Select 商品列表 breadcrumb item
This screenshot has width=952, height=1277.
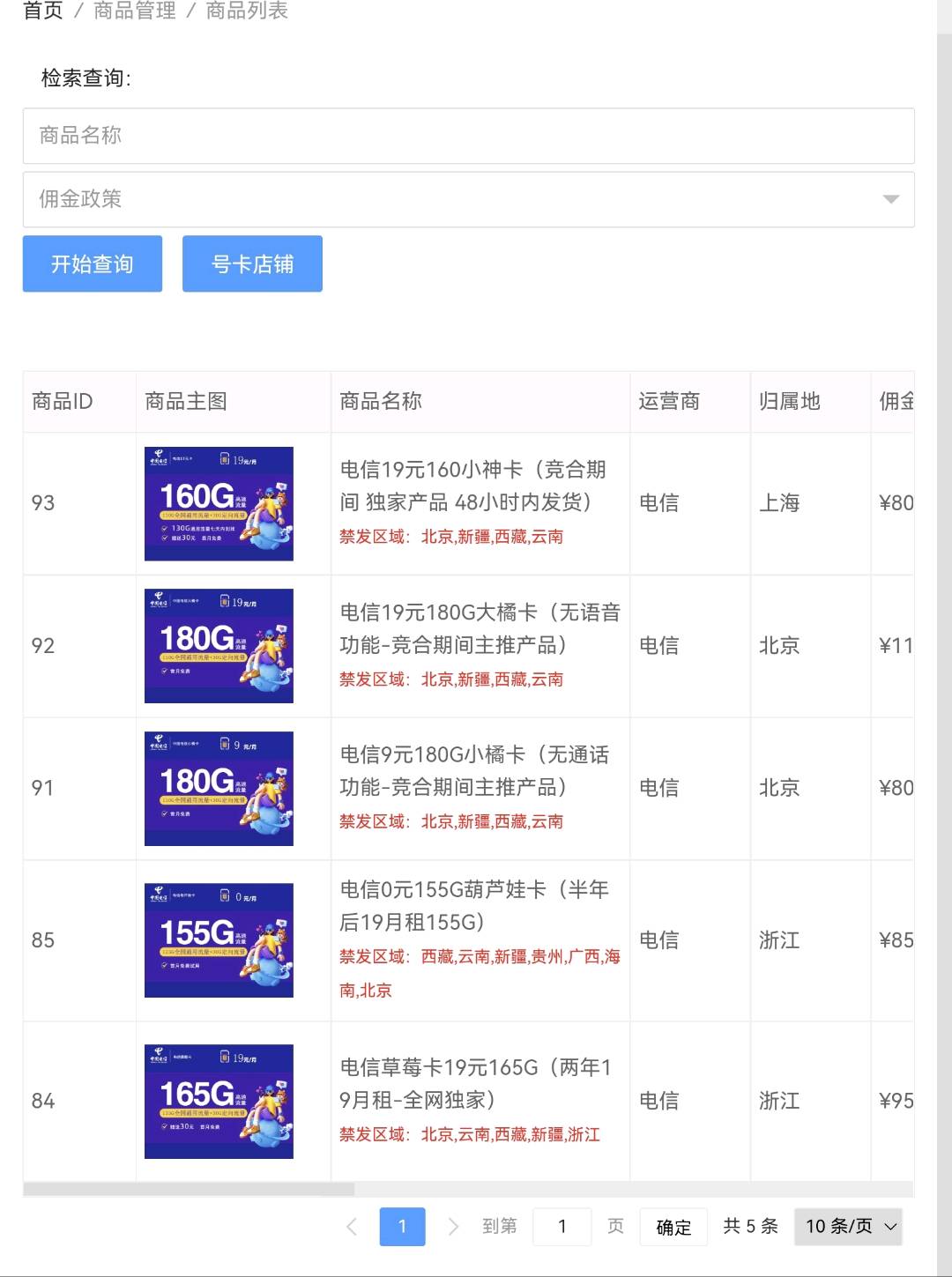[247, 11]
